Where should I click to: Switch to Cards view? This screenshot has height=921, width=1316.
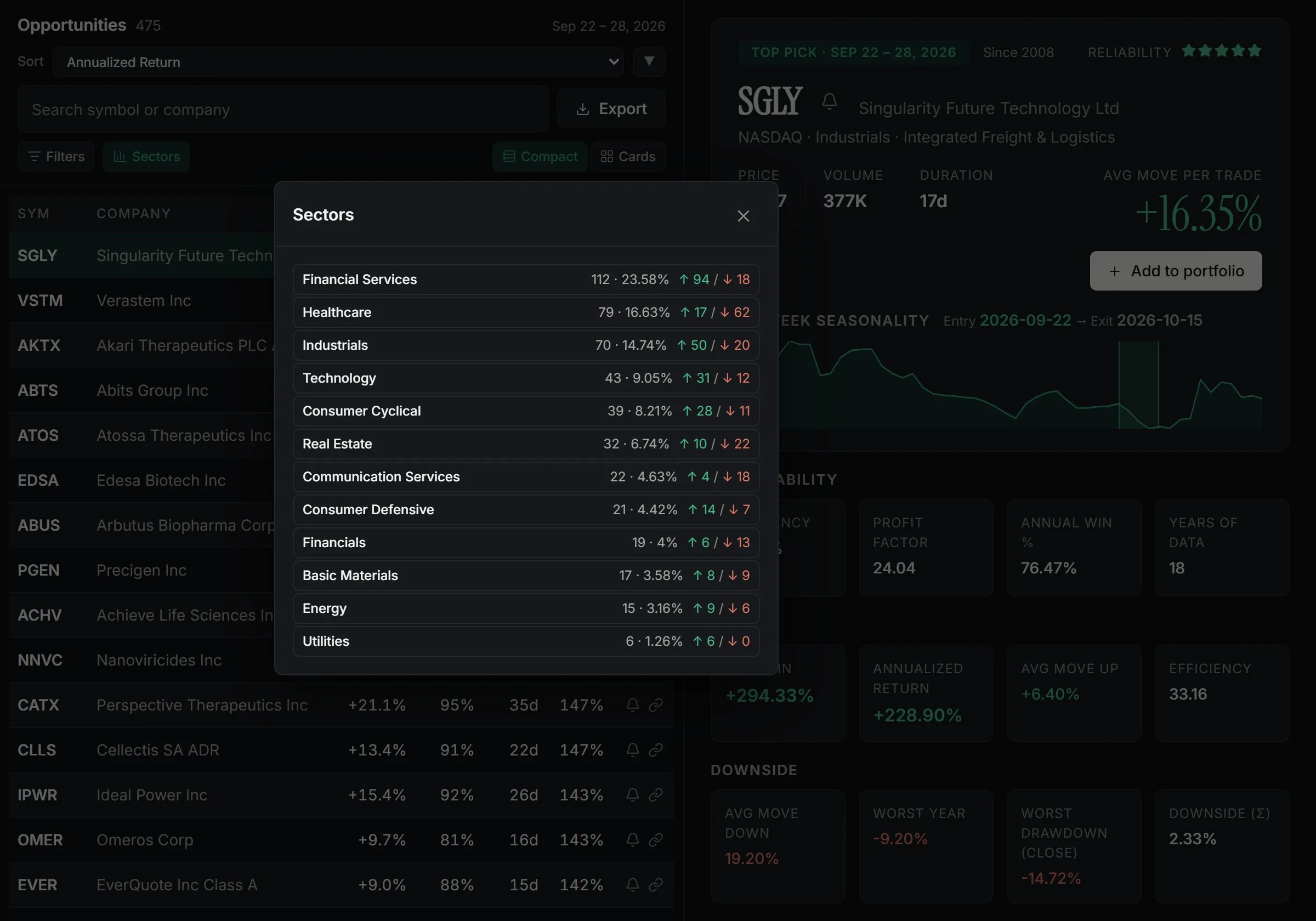point(628,156)
